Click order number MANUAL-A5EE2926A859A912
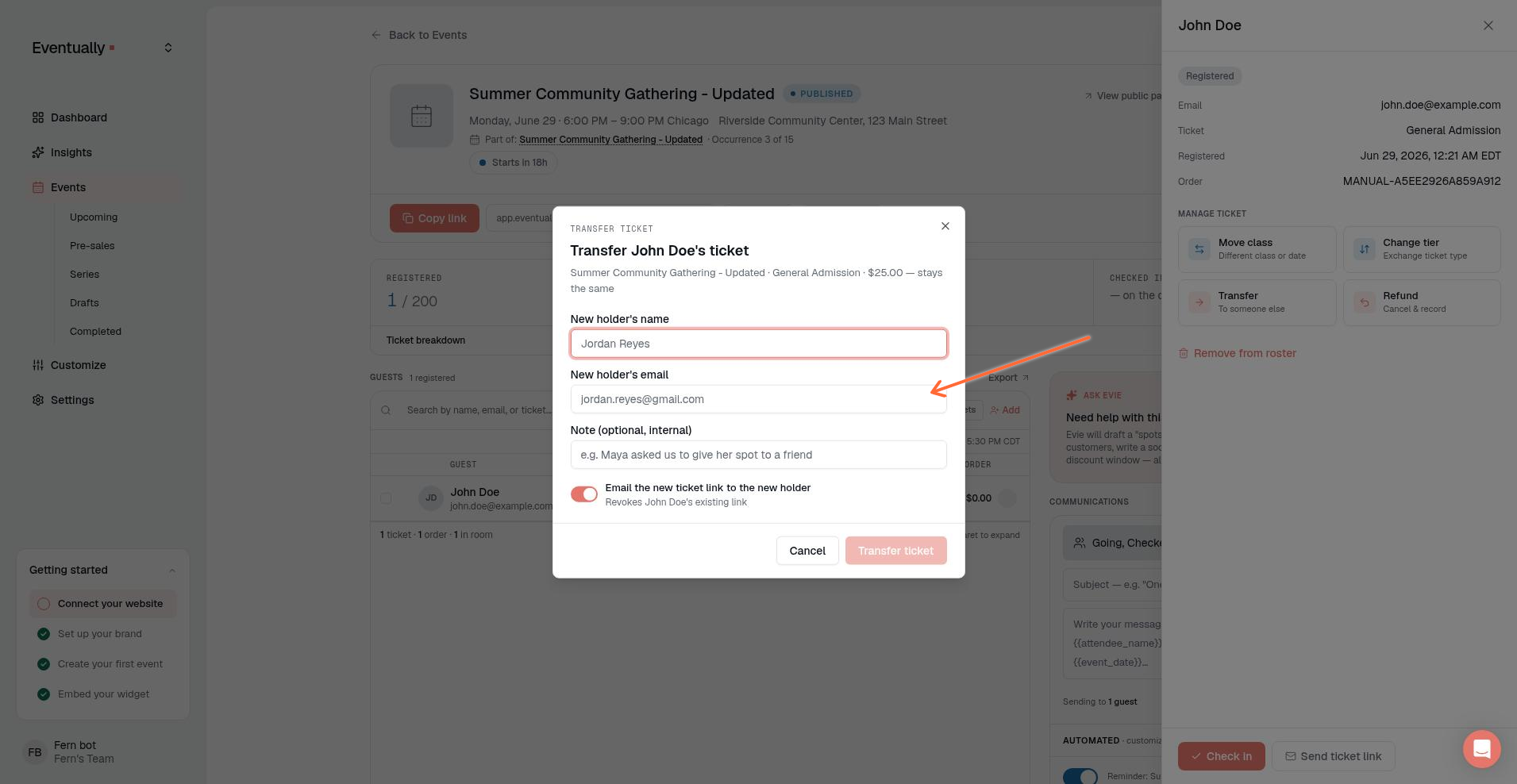1517x784 pixels. (1422, 182)
